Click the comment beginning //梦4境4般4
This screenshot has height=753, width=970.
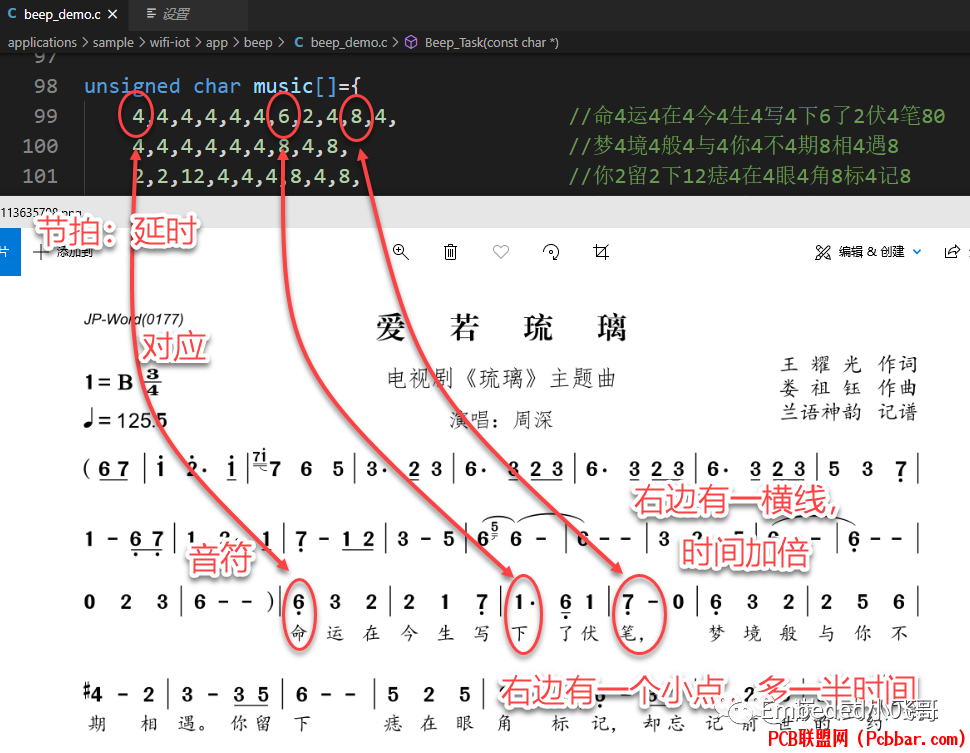(x=733, y=147)
